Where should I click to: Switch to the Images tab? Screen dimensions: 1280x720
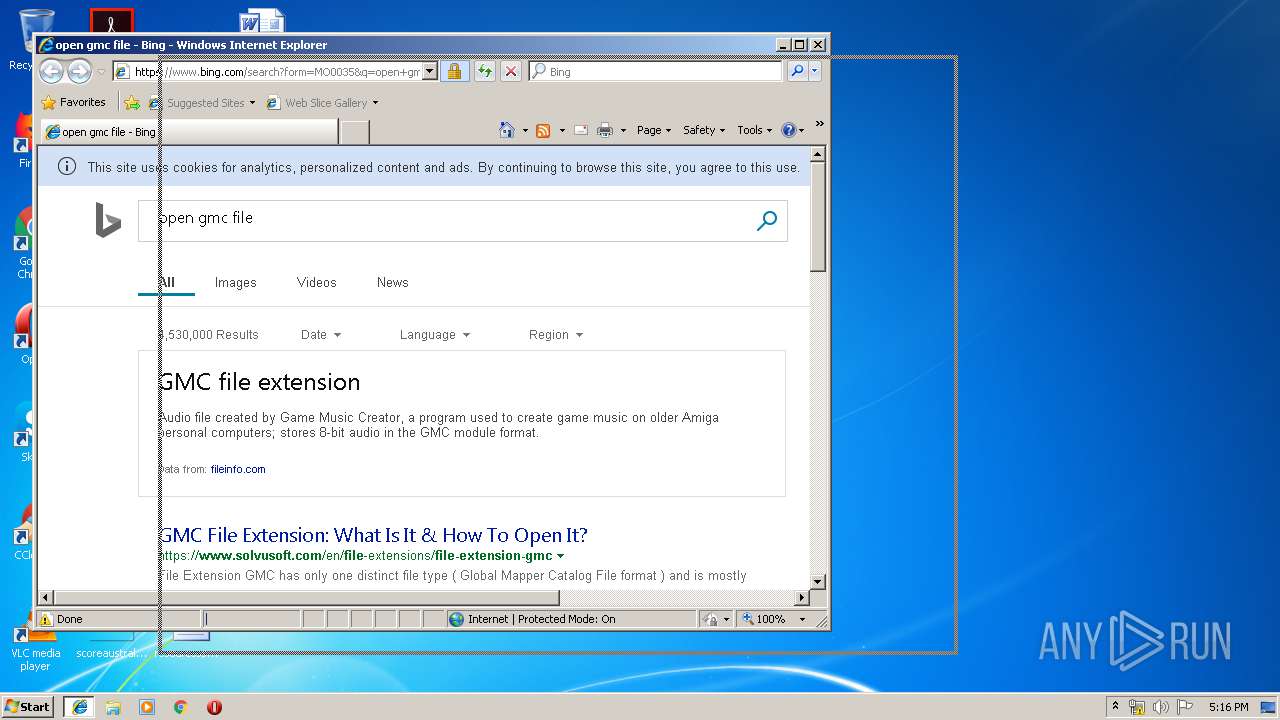[236, 283]
